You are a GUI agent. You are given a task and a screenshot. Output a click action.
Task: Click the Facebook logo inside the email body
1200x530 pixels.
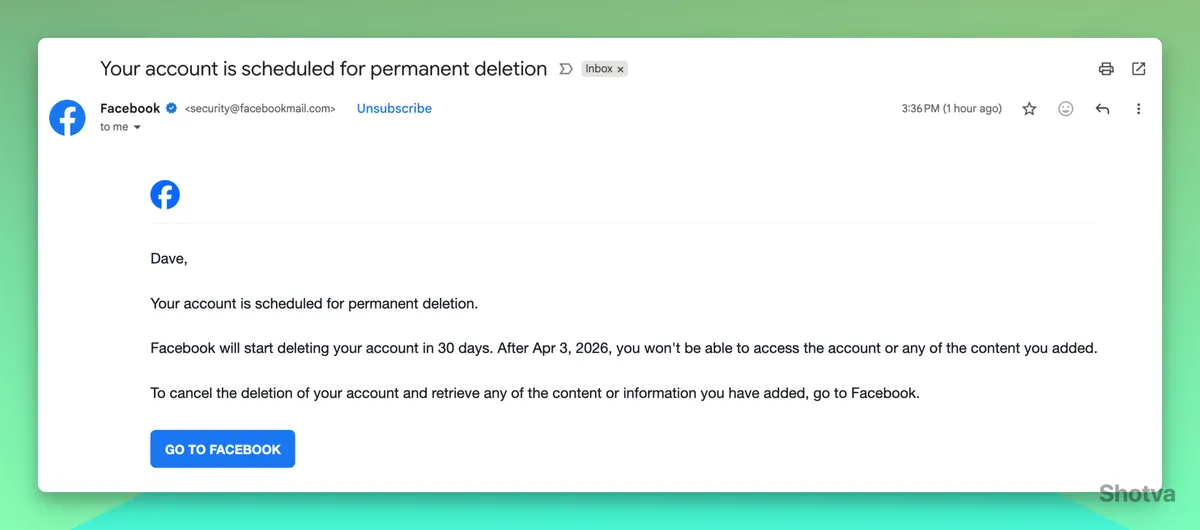point(165,194)
